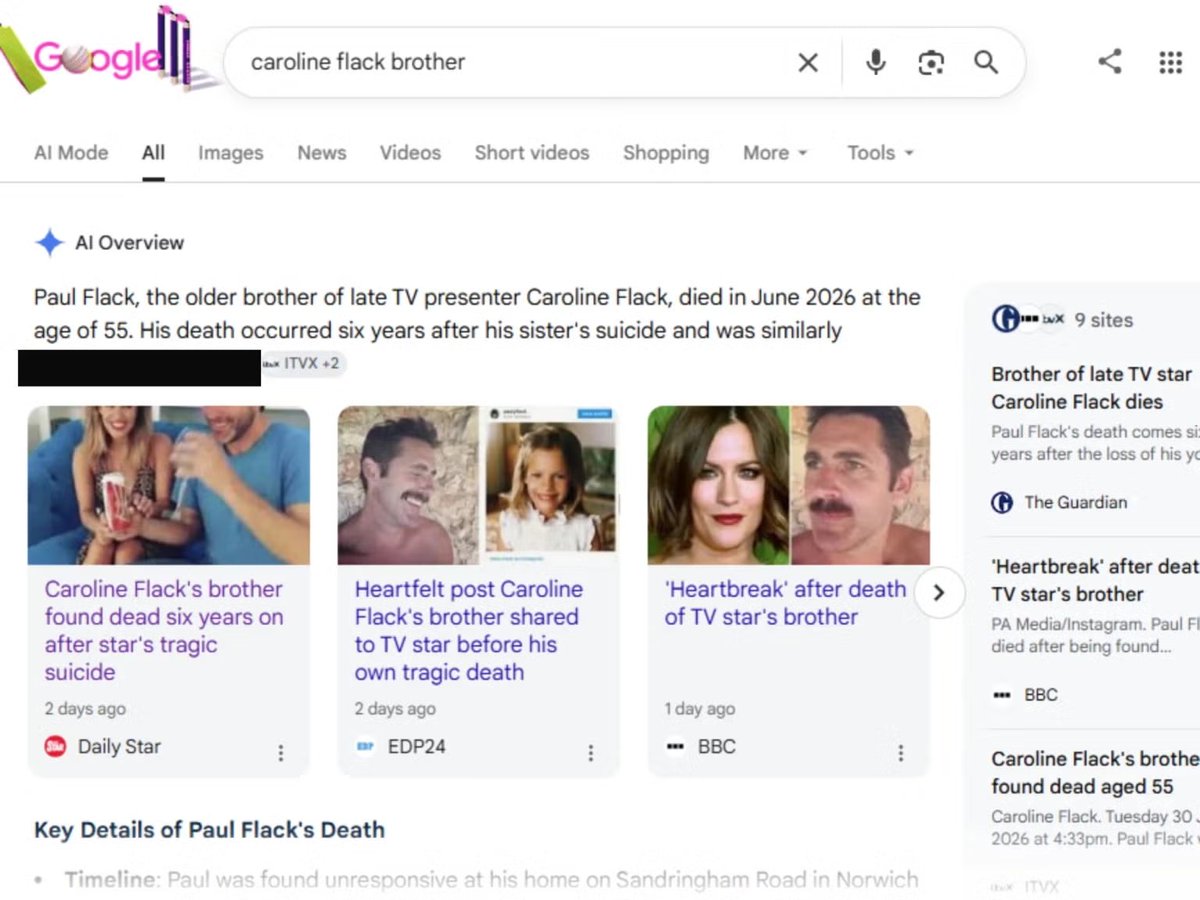Open 'Heartfelt post Caroline Flack's brother shared' article
1200x900 pixels.
(468, 630)
